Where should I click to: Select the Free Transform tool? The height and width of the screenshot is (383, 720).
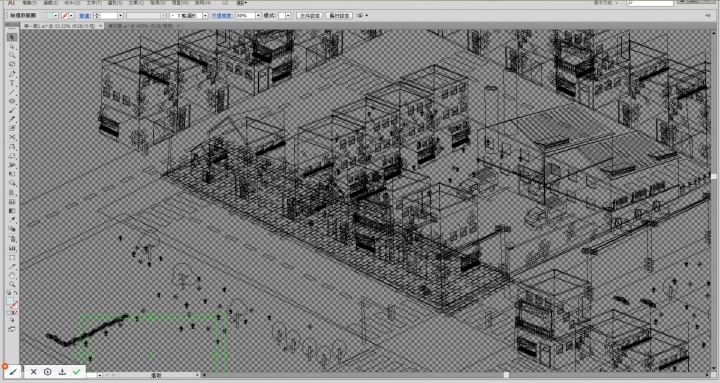pyautogui.click(x=12, y=175)
